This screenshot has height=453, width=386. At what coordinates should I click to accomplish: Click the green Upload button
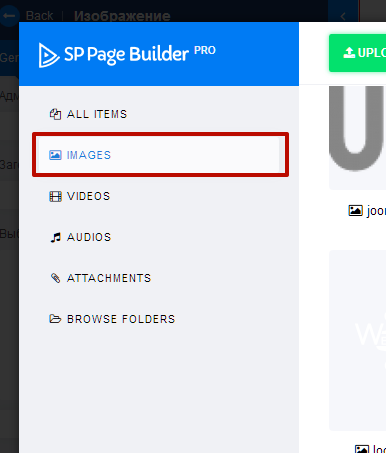coord(357,53)
